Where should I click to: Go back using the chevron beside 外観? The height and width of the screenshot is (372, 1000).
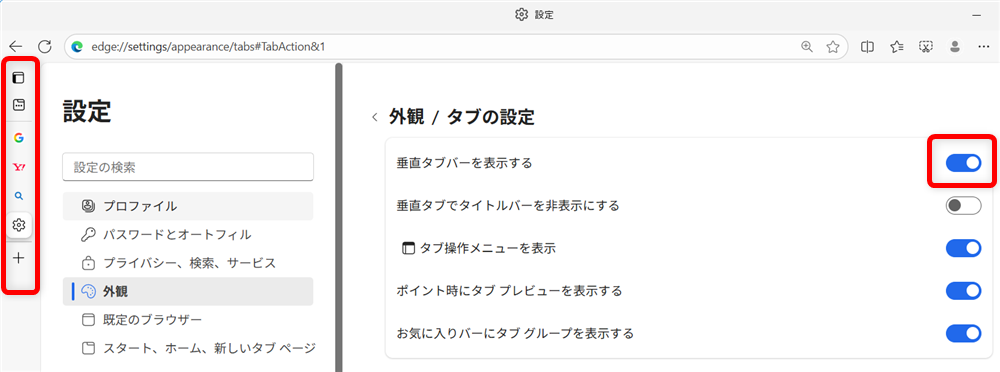click(x=375, y=117)
